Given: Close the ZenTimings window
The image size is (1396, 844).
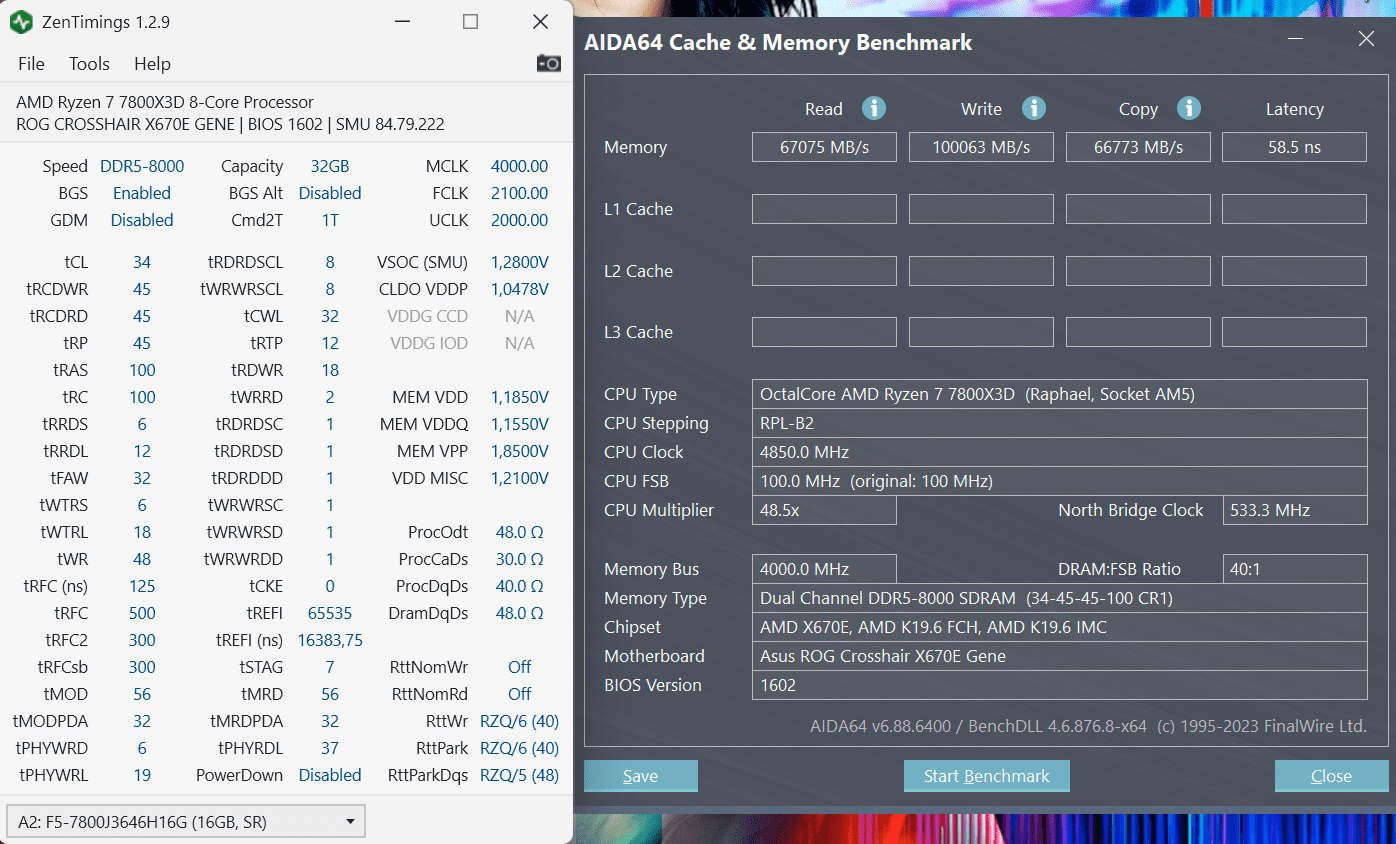Looking at the screenshot, I should coord(540,22).
